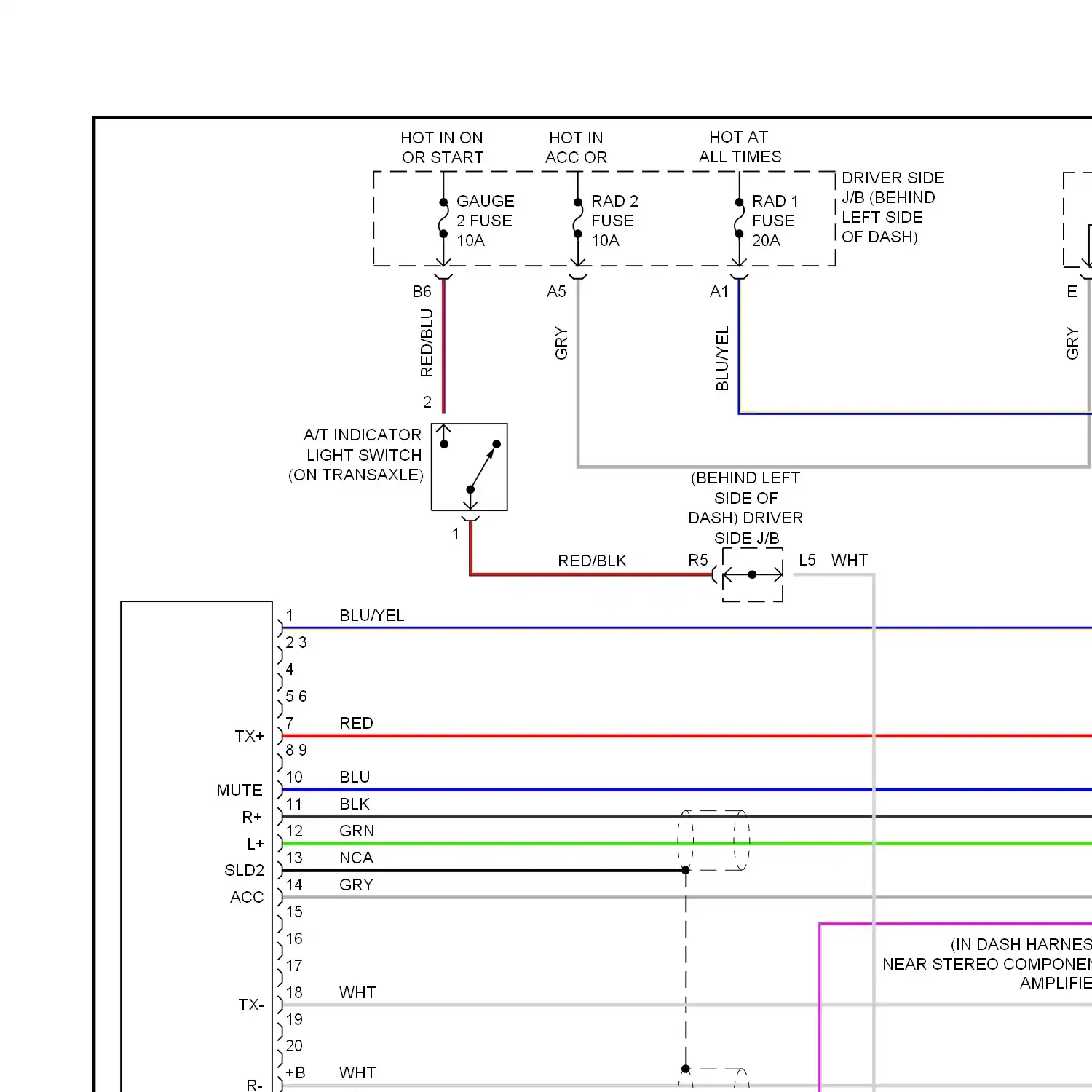The width and height of the screenshot is (1092, 1092).
Task: Click the RED/BLK wire label
Action: 592,561
